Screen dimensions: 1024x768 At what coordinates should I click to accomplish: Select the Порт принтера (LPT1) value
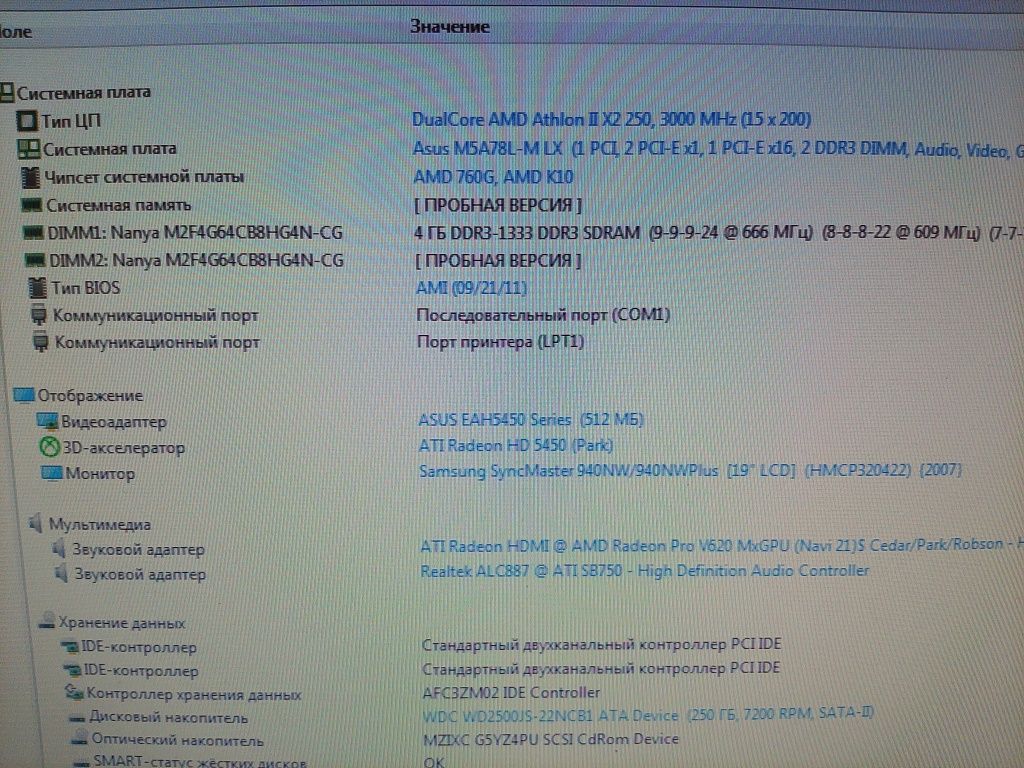tap(500, 342)
